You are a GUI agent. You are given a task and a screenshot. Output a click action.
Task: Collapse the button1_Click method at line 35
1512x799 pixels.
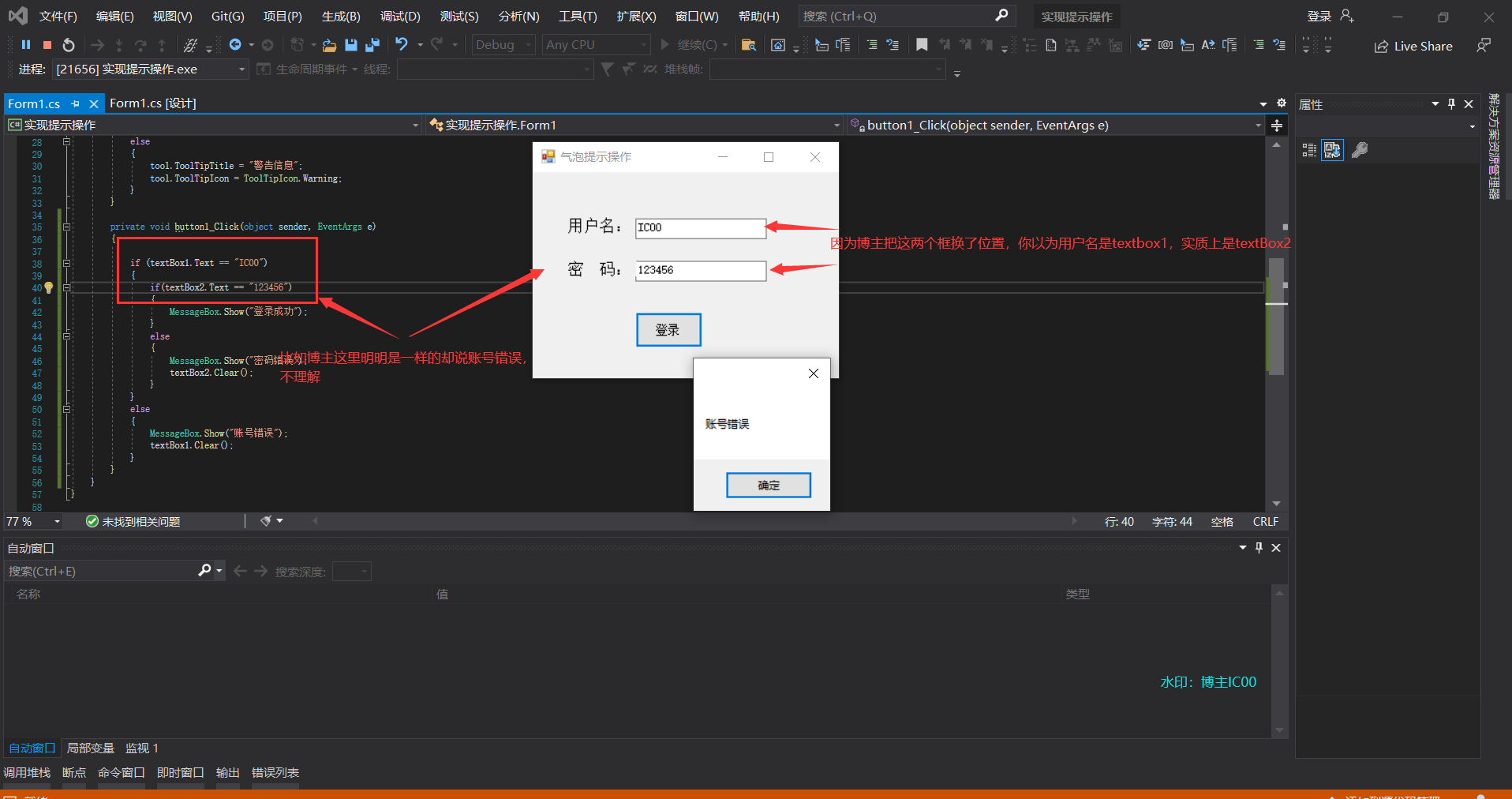pyautogui.click(x=67, y=227)
